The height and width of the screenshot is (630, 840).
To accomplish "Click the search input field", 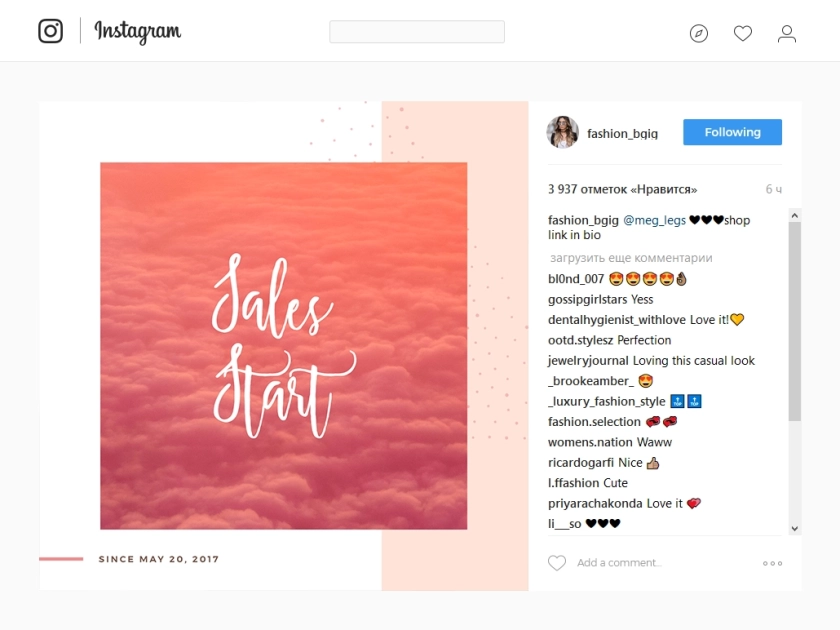I will tap(417, 32).
